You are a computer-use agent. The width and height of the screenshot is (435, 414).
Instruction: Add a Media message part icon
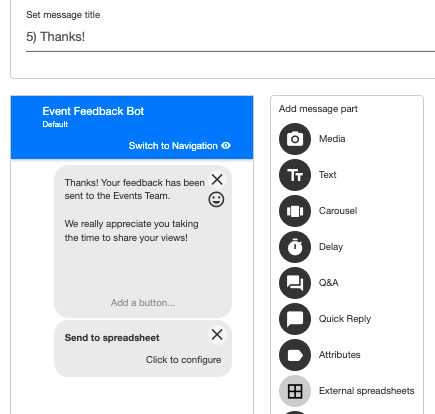pos(295,139)
